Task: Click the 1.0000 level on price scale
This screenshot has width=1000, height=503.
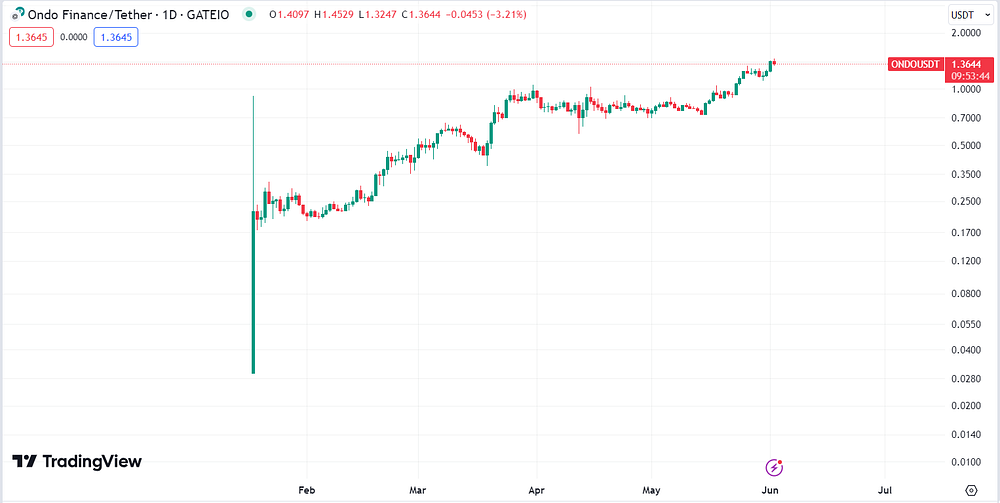Action: [968, 89]
